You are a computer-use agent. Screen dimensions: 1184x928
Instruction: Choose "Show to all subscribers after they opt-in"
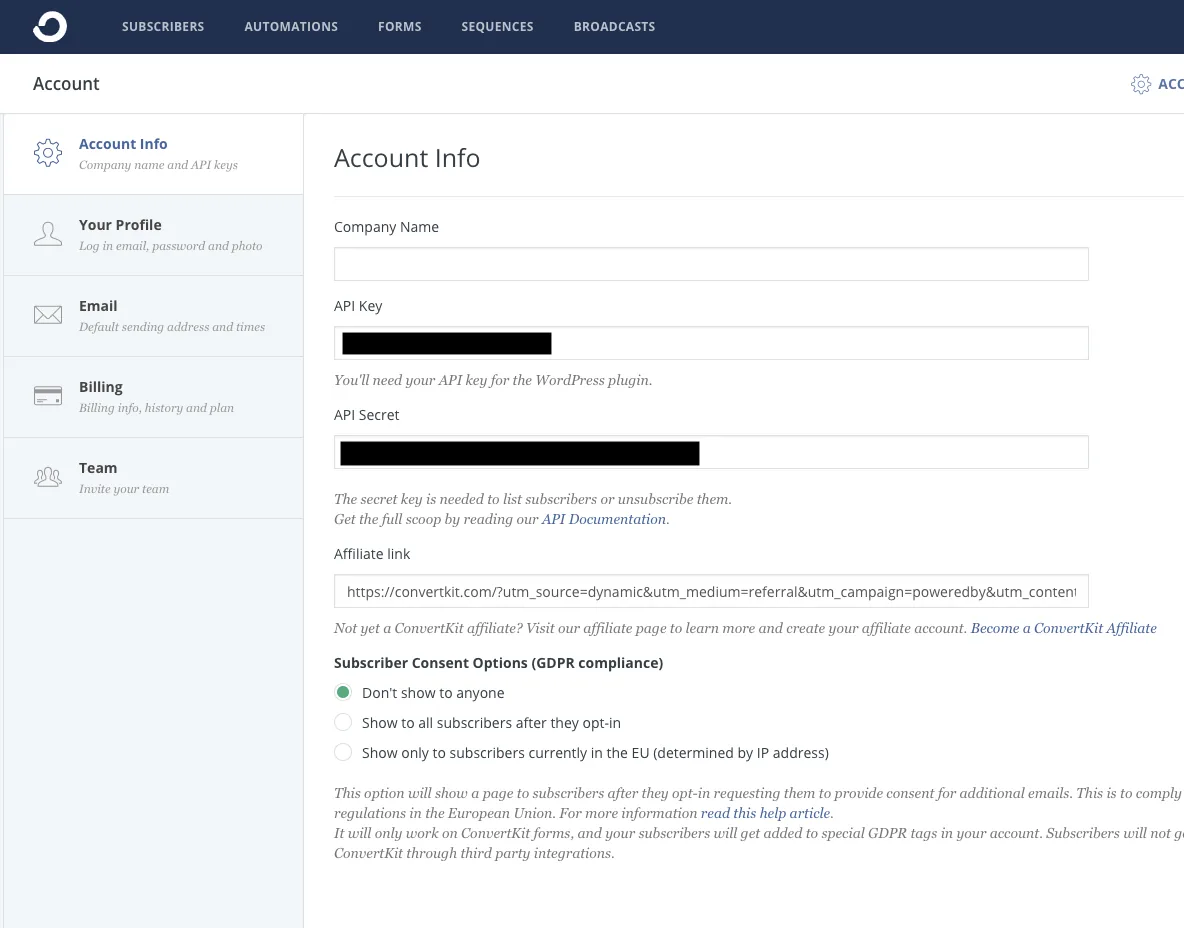(x=343, y=723)
